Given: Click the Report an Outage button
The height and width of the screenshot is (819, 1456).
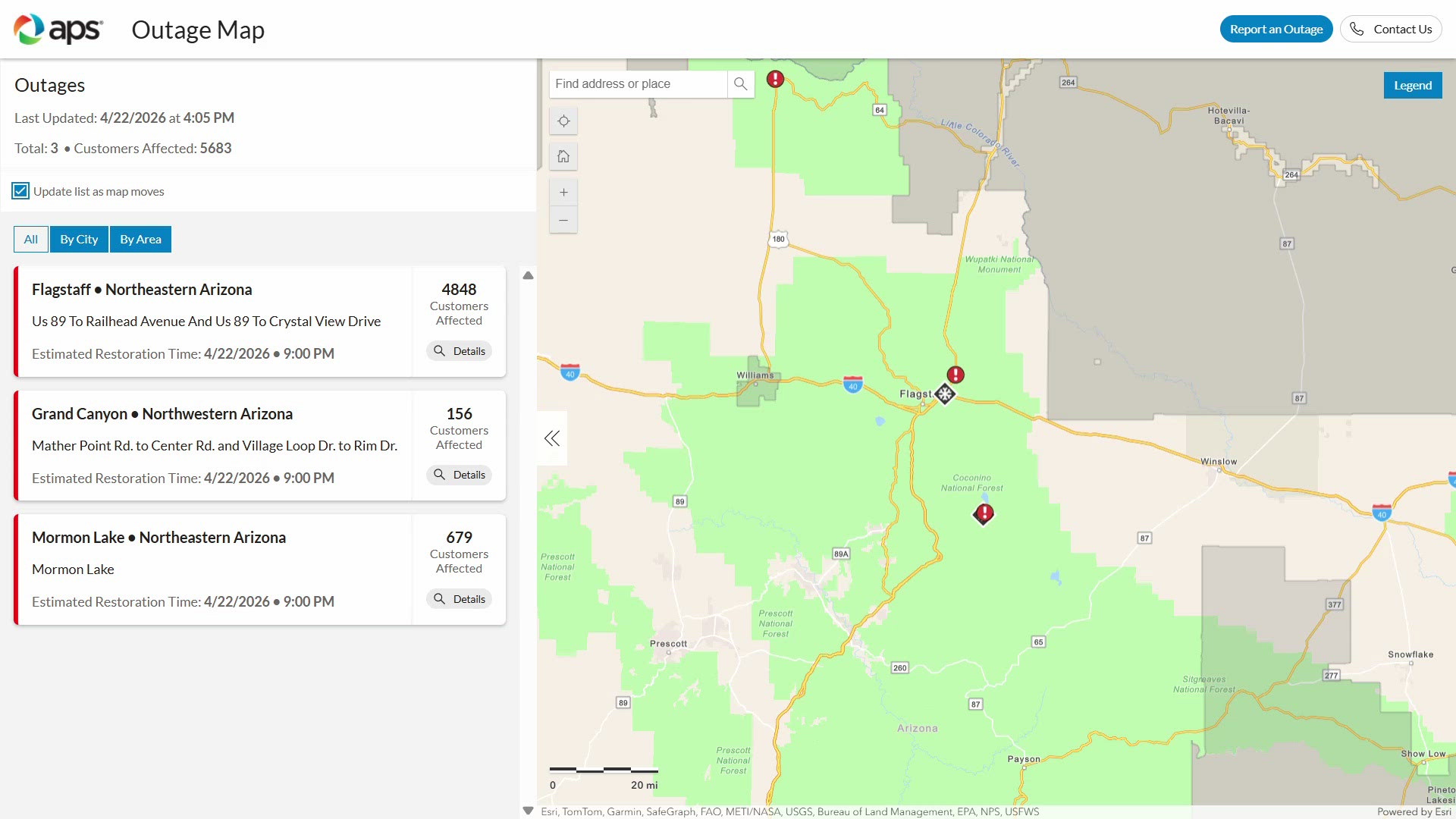Looking at the screenshot, I should 1276,29.
